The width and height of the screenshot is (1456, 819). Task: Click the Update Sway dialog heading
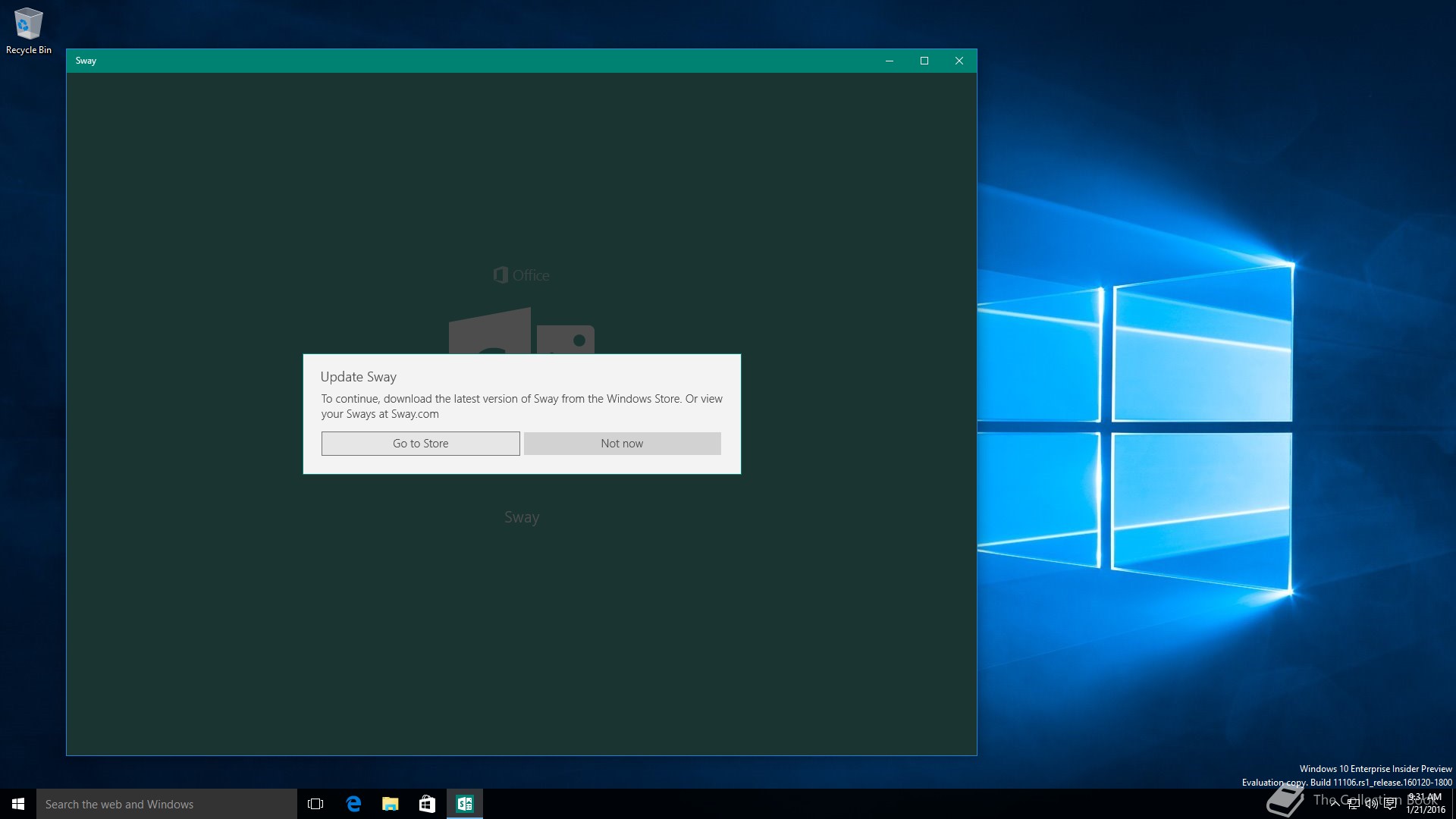(358, 377)
